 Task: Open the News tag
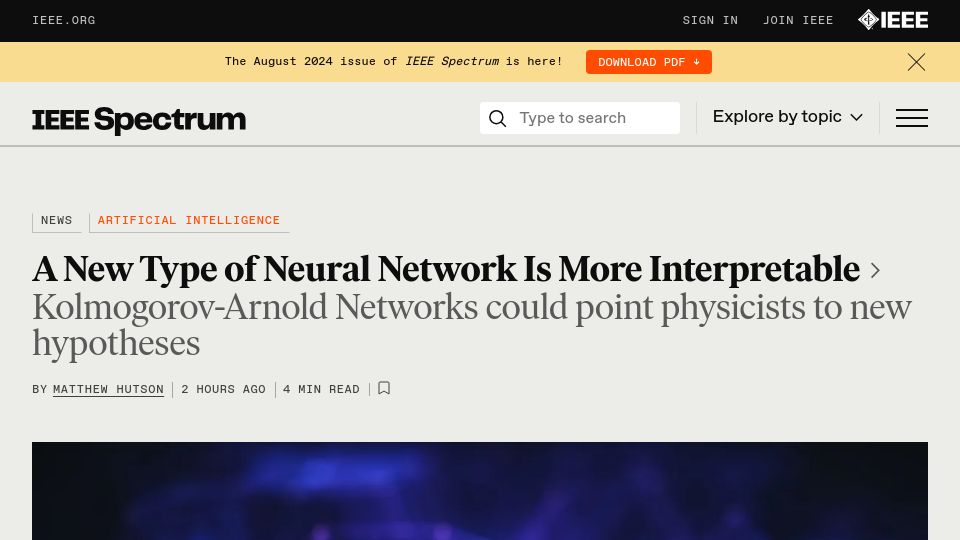(56, 220)
